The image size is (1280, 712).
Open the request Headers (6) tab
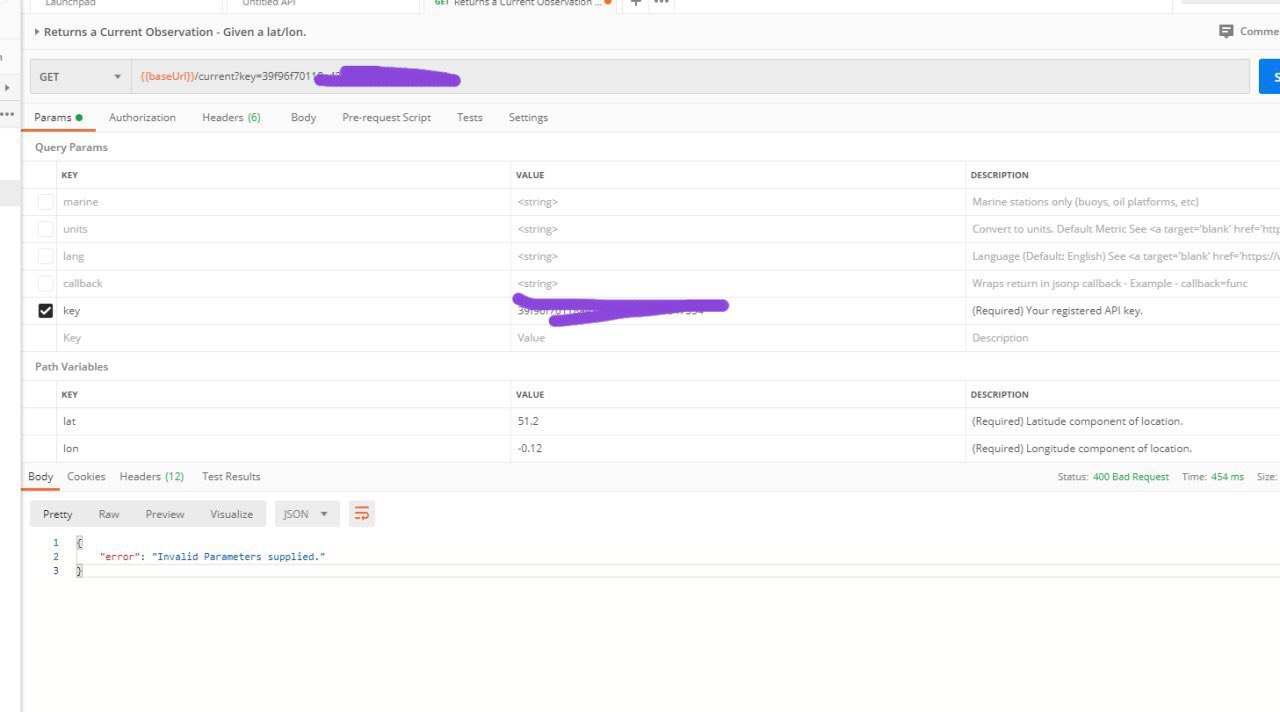pos(231,117)
